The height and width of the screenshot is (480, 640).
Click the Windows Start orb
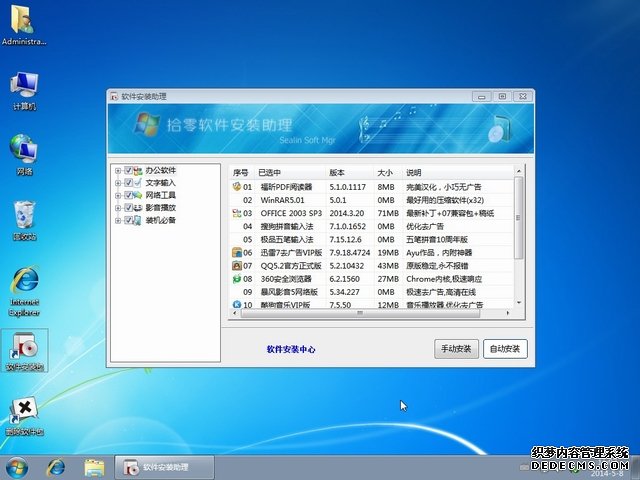click(x=17, y=468)
